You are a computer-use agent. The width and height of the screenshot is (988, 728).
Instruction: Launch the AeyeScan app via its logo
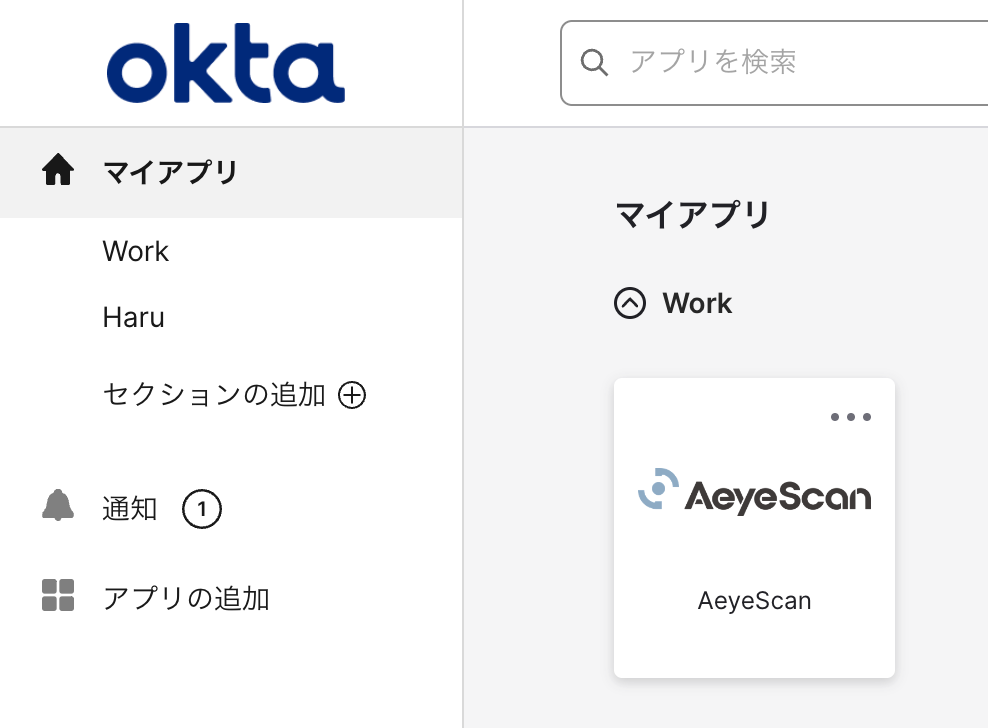pyautogui.click(x=754, y=491)
